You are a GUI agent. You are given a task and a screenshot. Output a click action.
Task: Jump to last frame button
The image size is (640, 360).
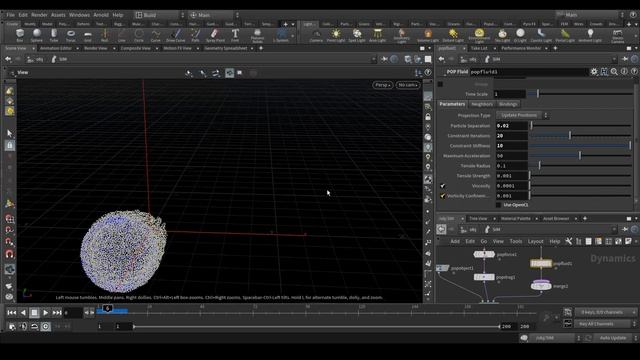pos(57,313)
